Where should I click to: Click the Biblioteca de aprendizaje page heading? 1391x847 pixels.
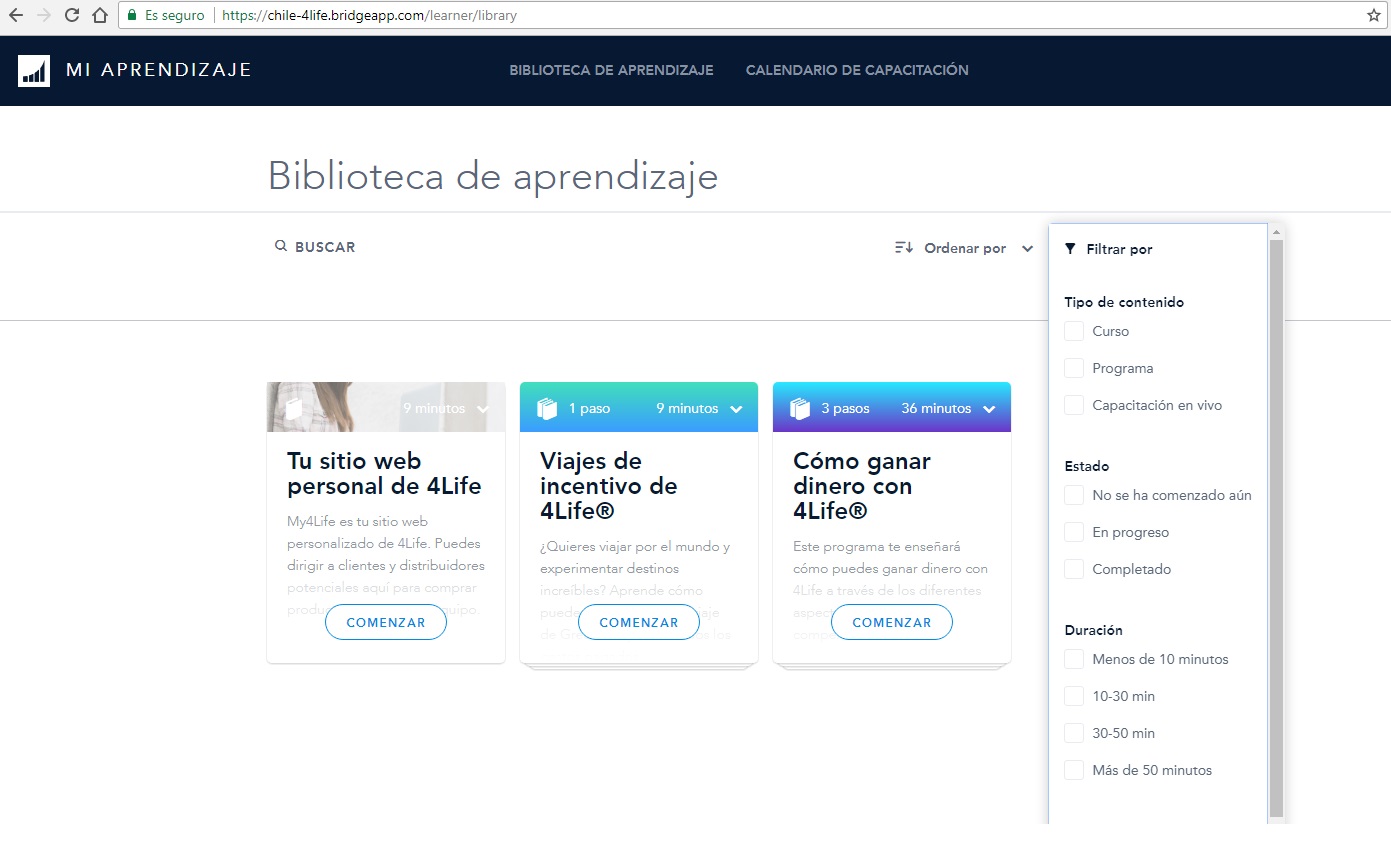coord(493,176)
